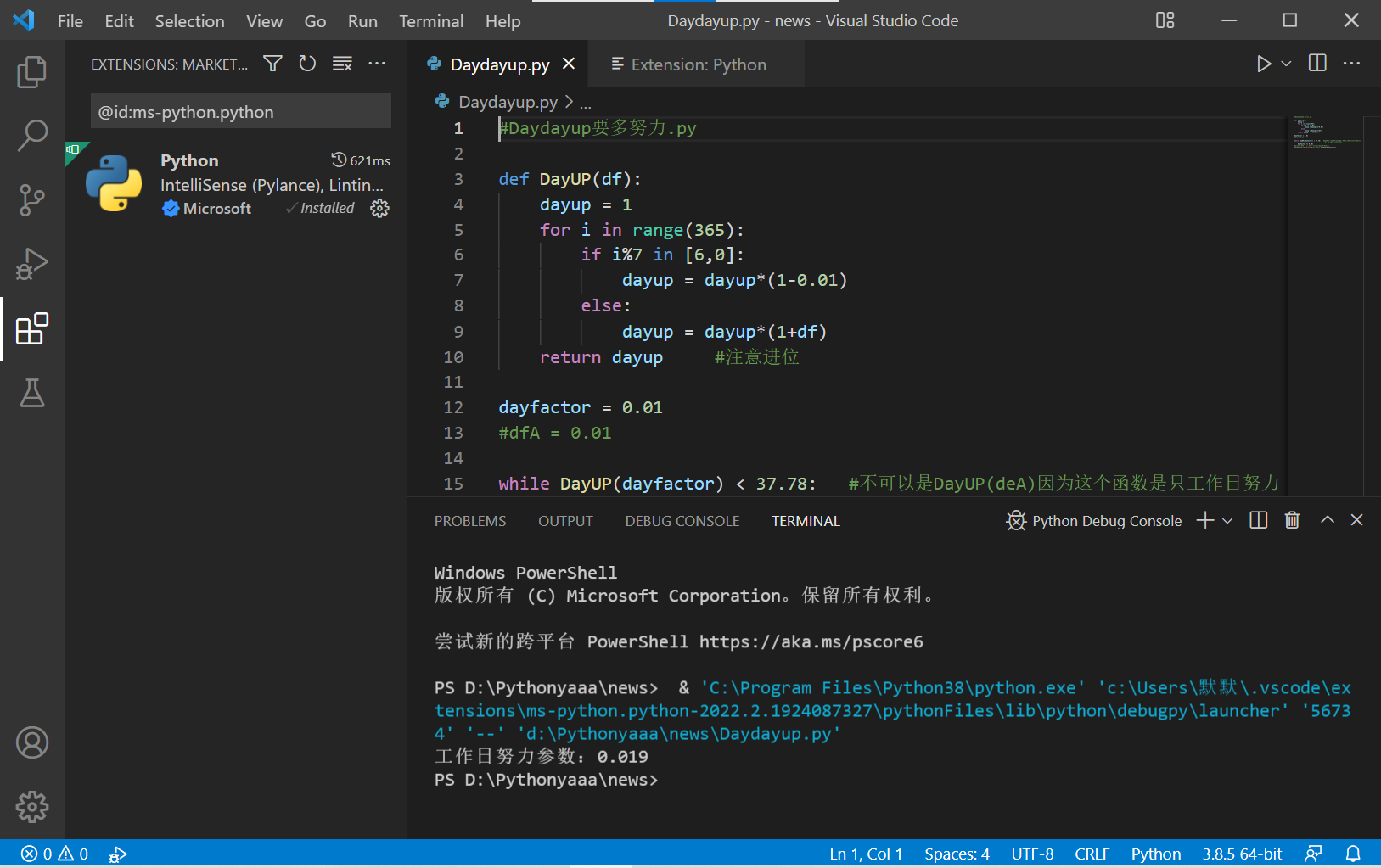
Task: Open the Search view icon
Action: 32,136
